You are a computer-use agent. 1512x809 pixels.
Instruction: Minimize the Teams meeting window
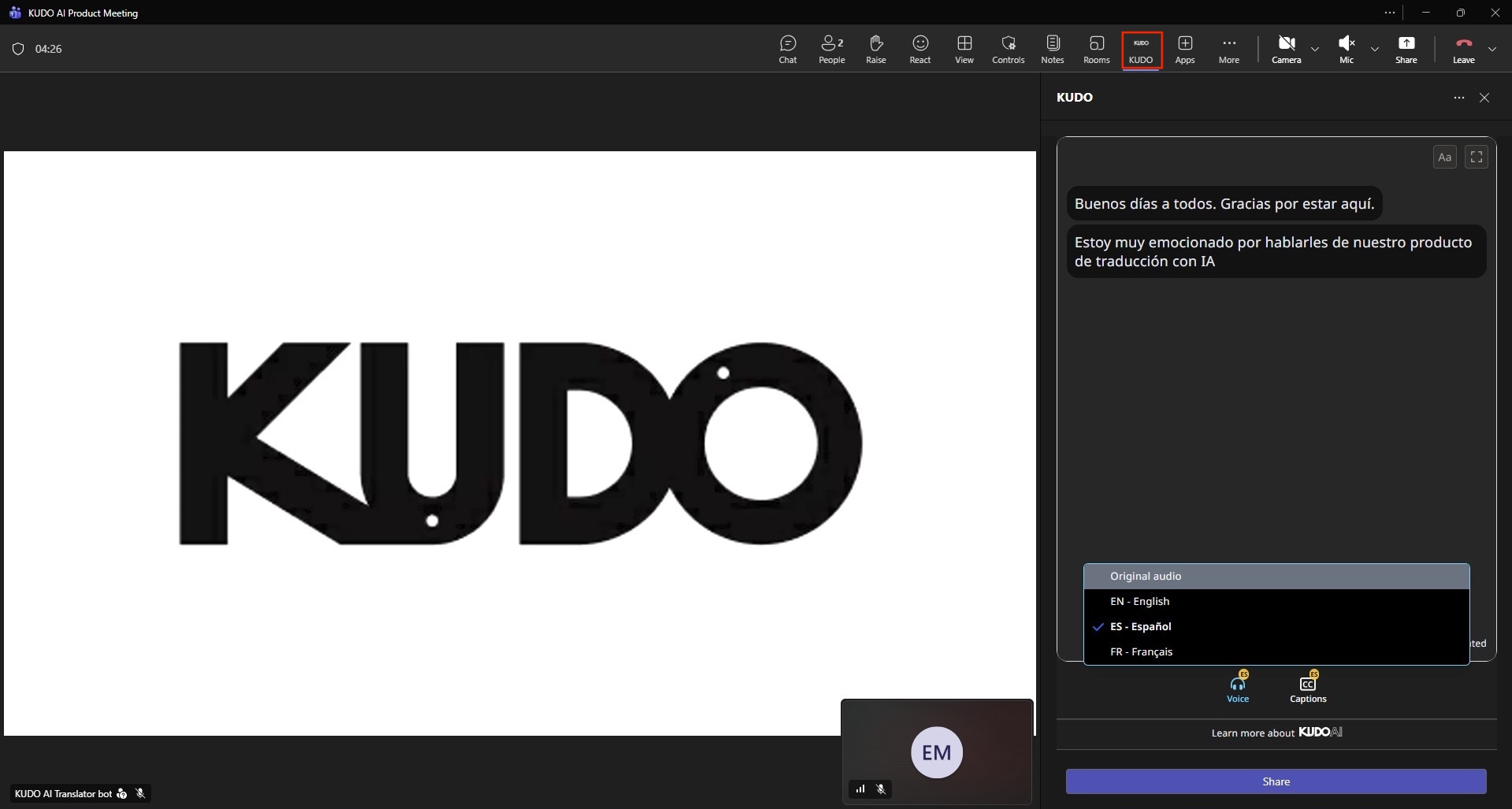[x=1425, y=13]
